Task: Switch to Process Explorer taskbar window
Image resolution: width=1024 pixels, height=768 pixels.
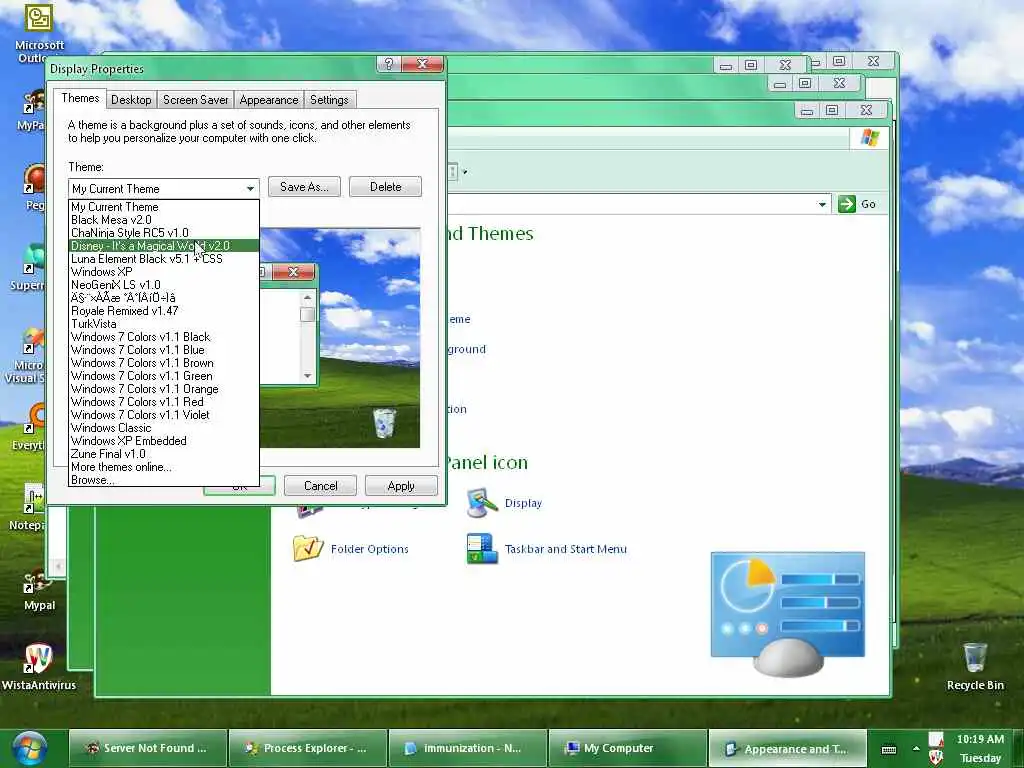Action: [x=308, y=748]
